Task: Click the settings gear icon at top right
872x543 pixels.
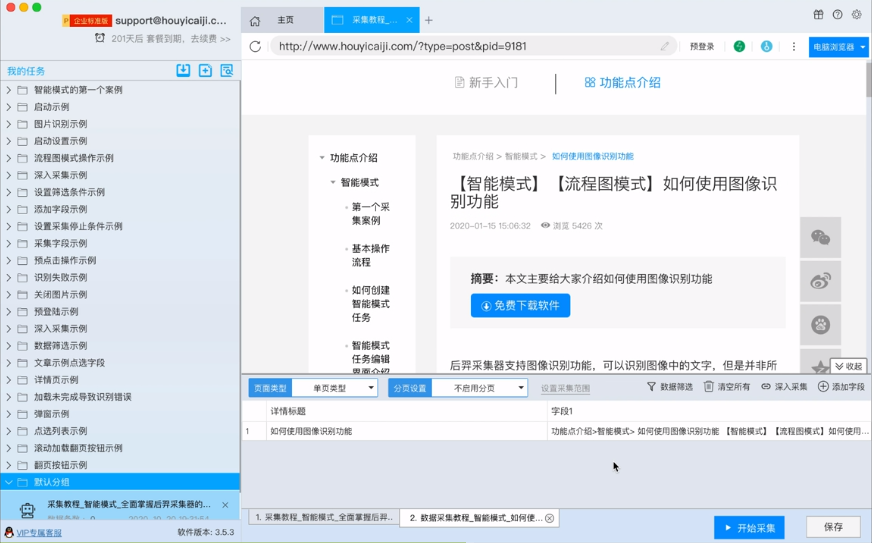Action: 856,15
